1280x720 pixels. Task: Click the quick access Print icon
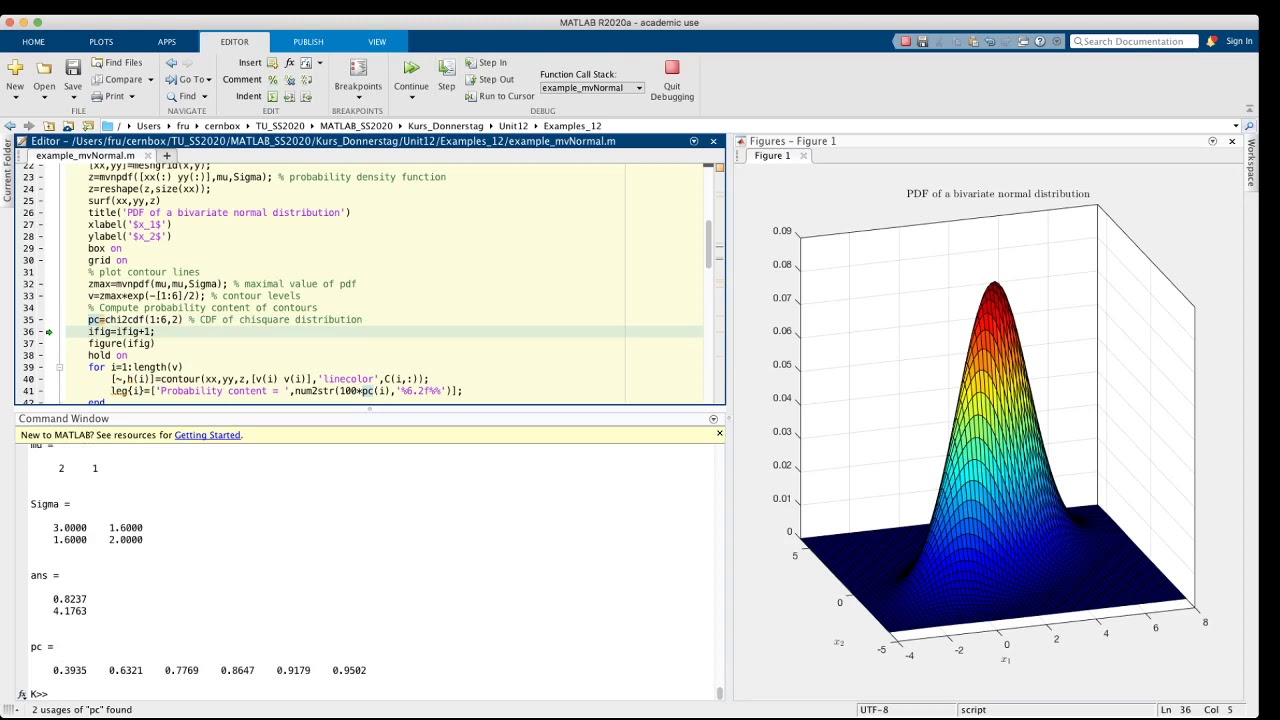coord(1023,41)
